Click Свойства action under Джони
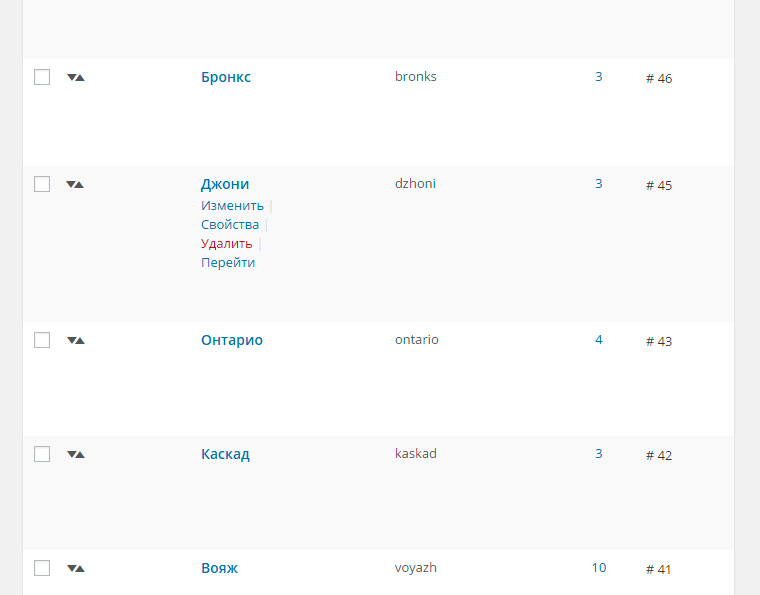This screenshot has height=595, width=760. (230, 225)
